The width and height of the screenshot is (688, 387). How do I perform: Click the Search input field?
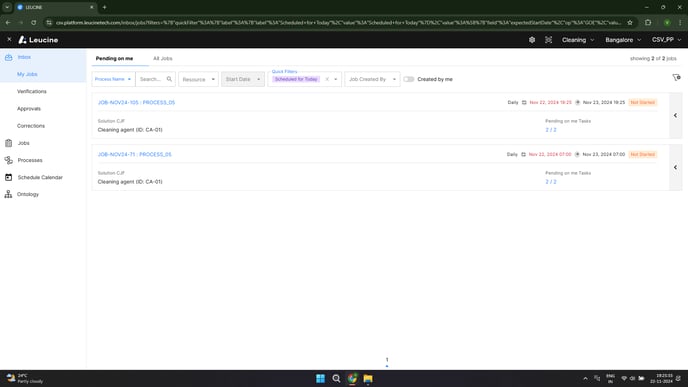(151, 79)
